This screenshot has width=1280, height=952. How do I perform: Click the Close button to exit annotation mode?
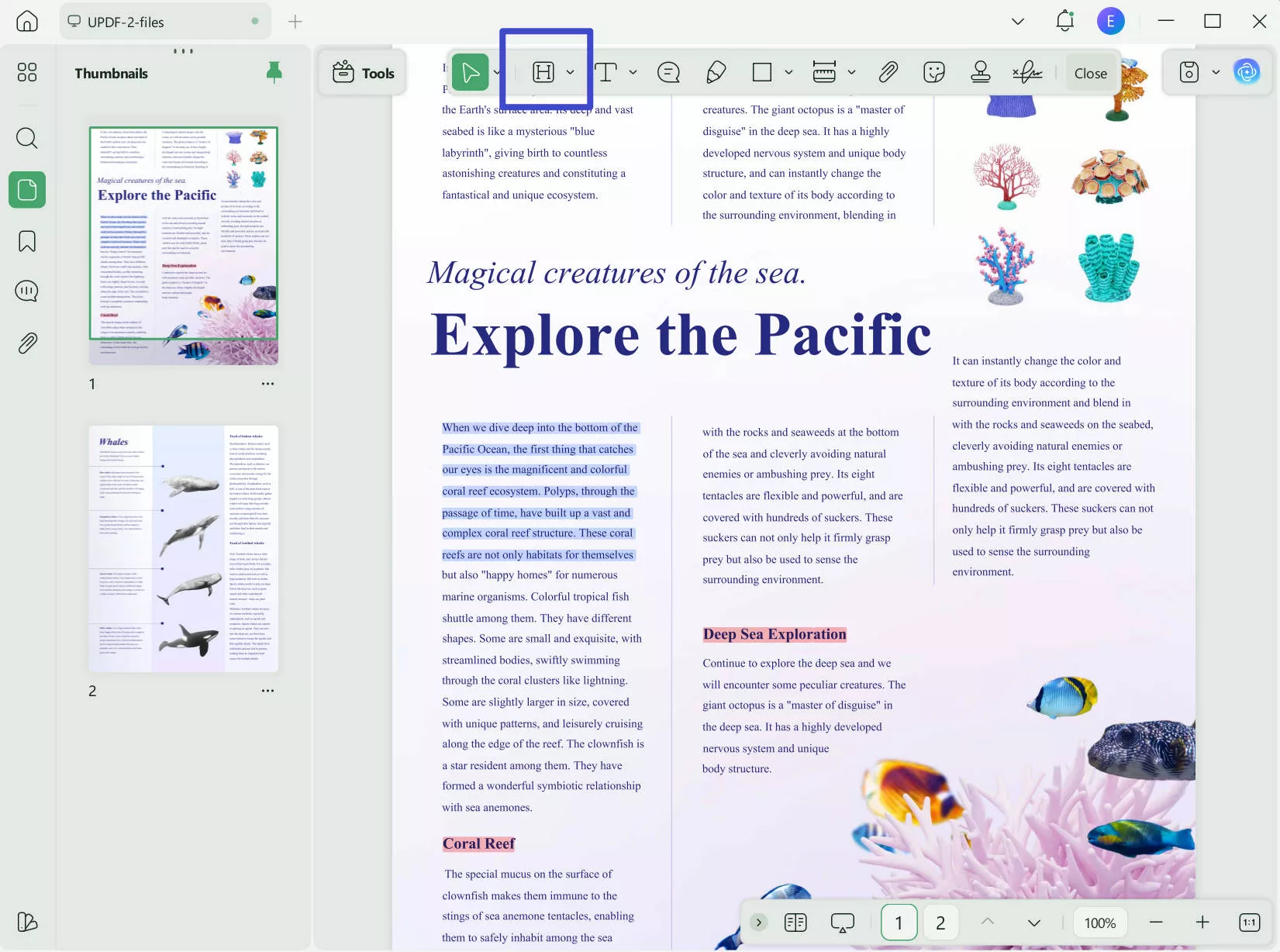pyautogui.click(x=1090, y=73)
